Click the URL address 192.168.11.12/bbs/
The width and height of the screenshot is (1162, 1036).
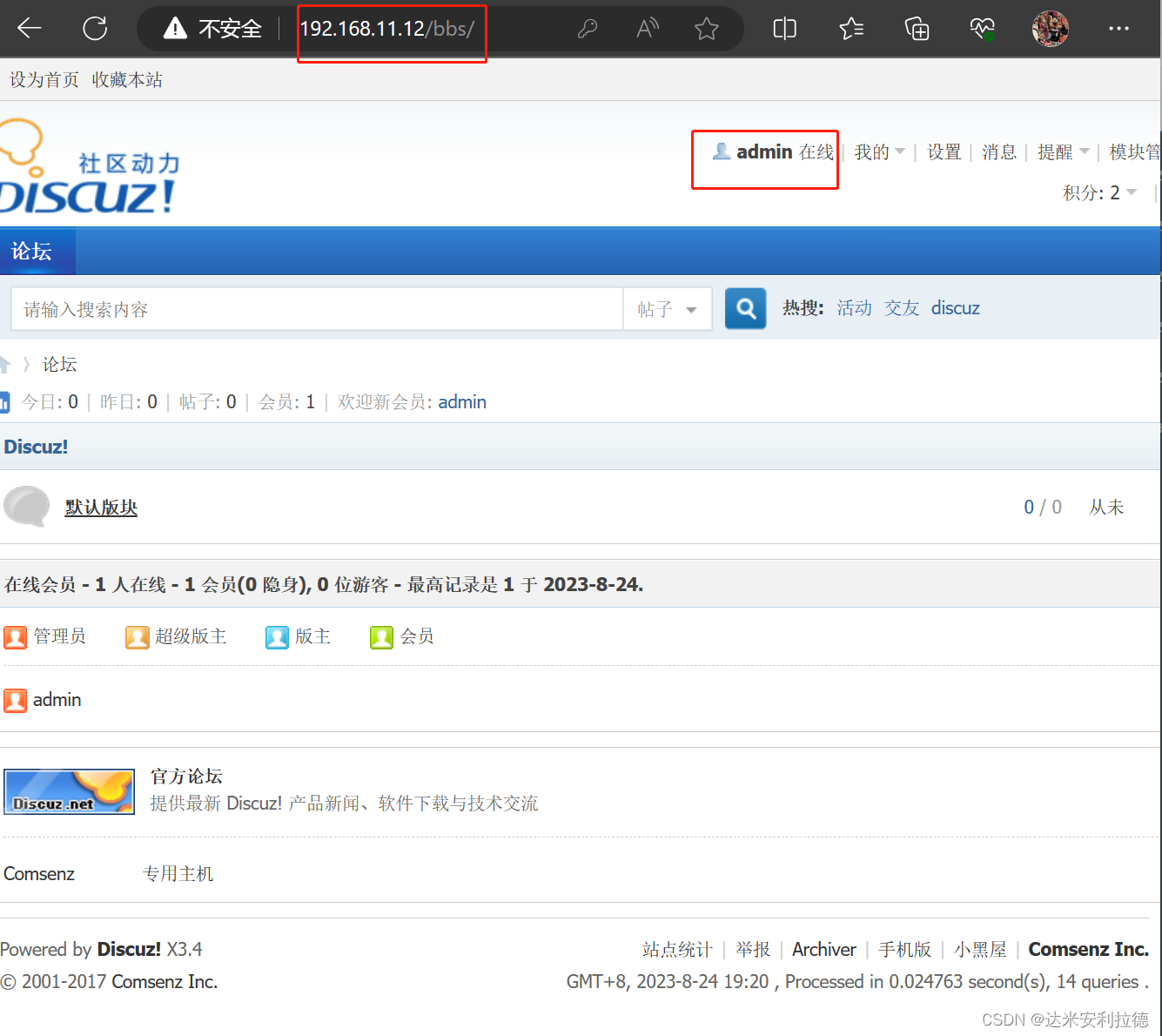[387, 29]
